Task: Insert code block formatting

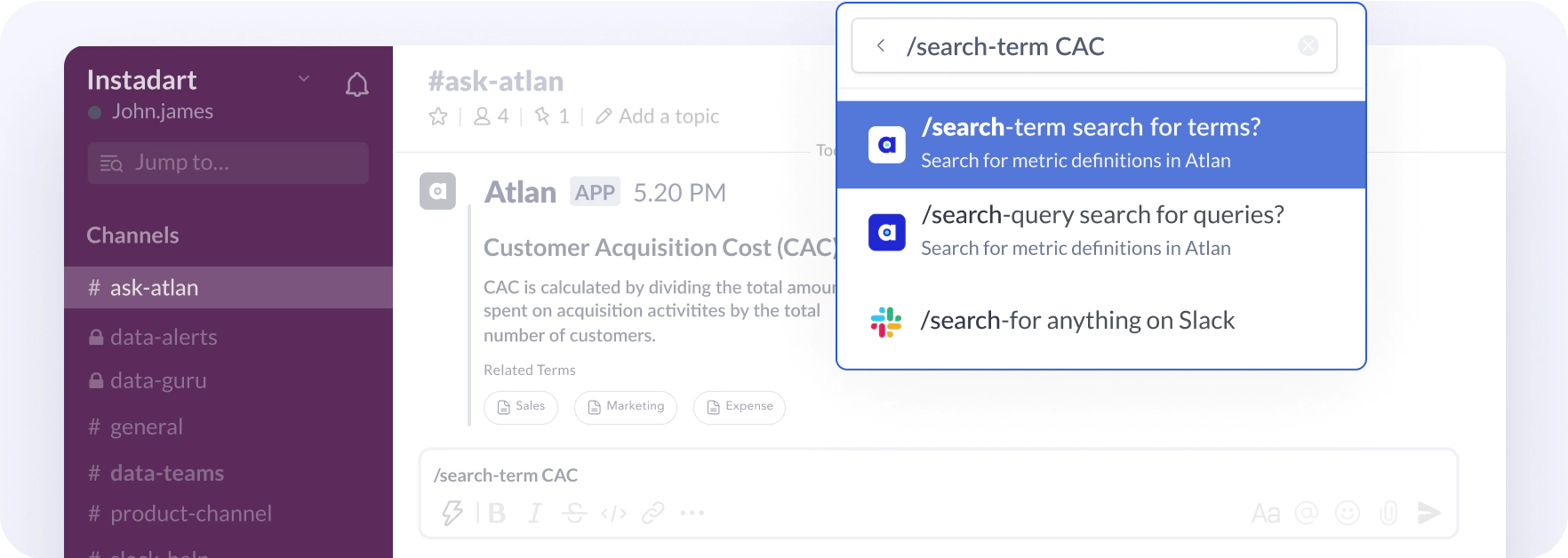Action: click(613, 513)
